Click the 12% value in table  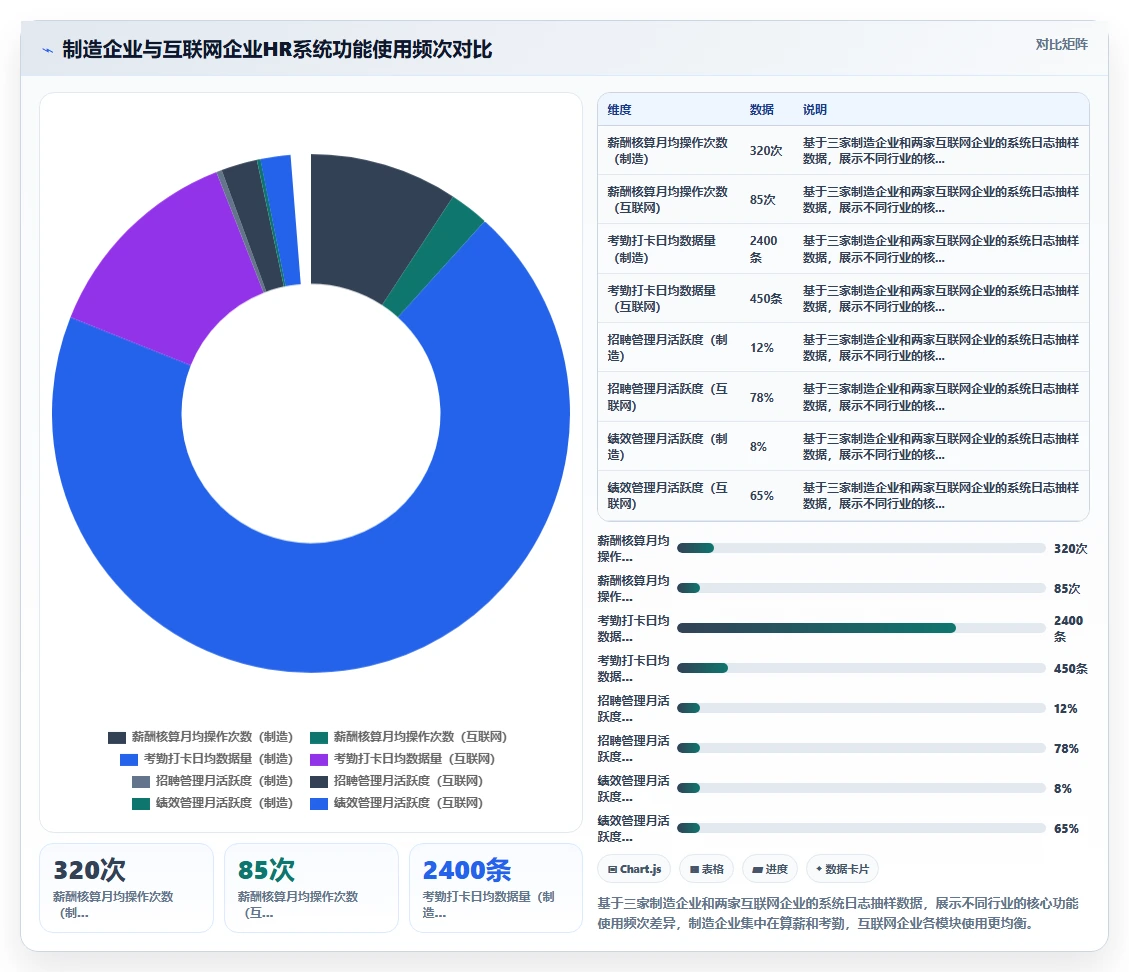762,348
